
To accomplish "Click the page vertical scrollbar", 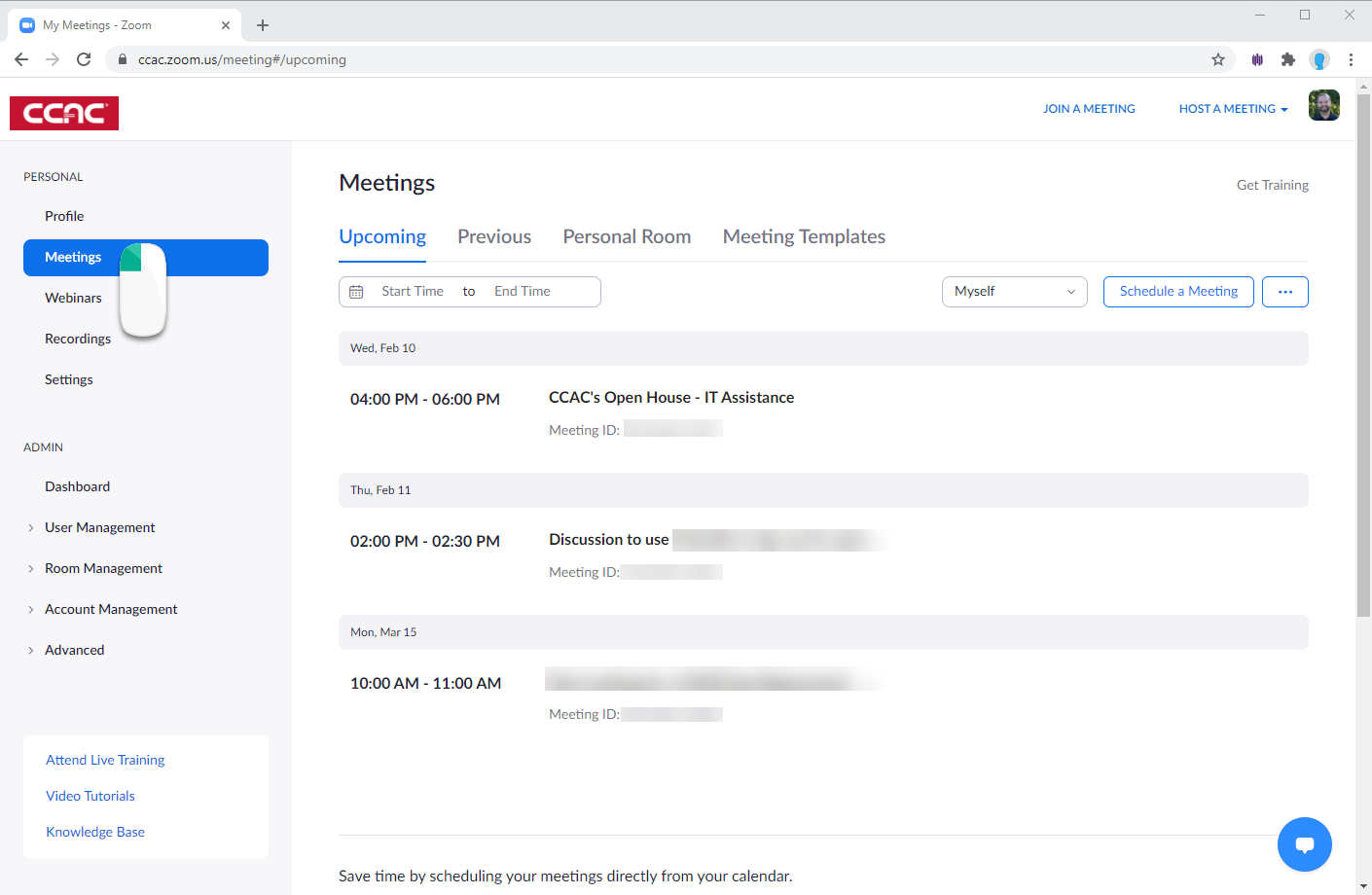I will (x=1363, y=355).
